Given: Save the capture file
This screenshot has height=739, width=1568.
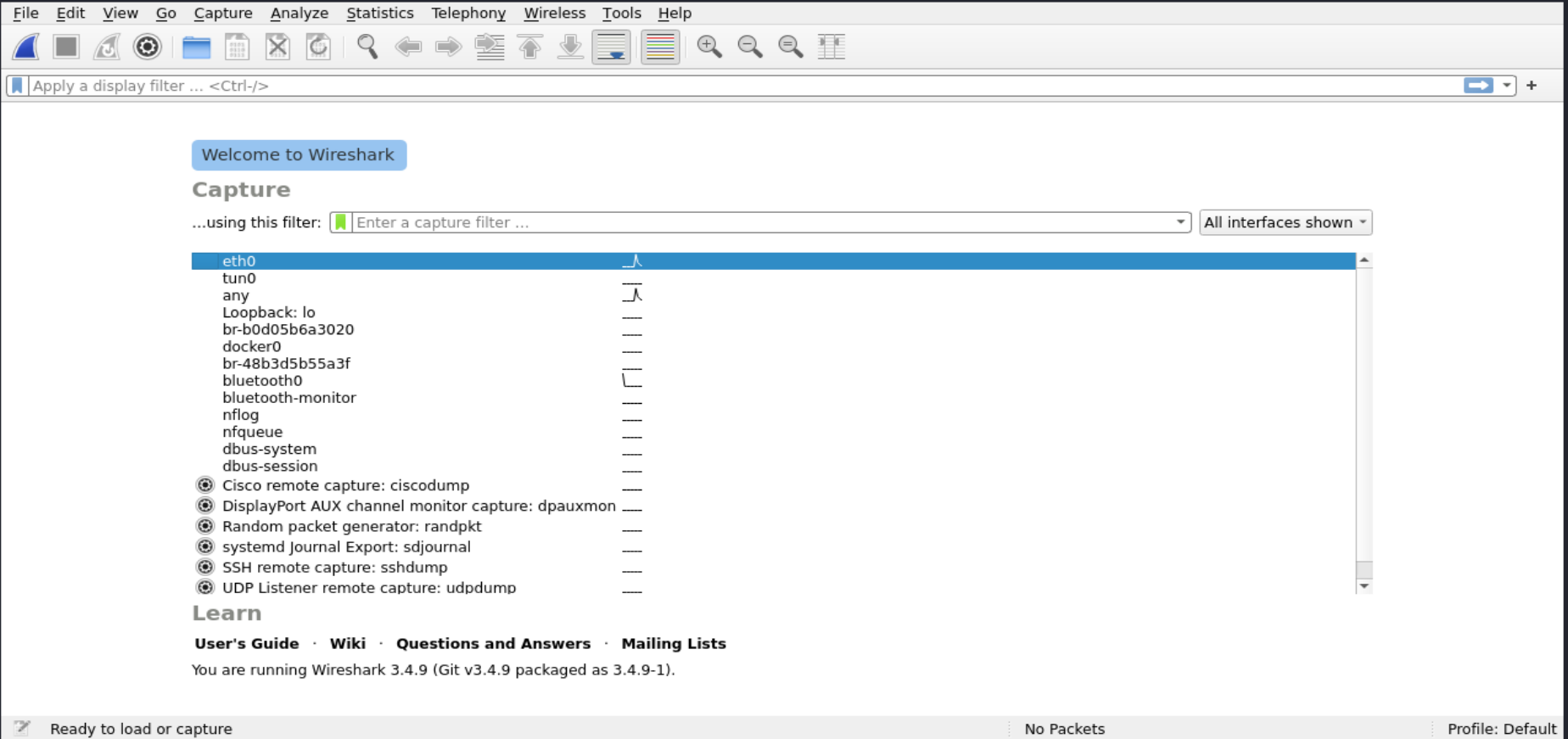Looking at the screenshot, I should click(x=237, y=47).
